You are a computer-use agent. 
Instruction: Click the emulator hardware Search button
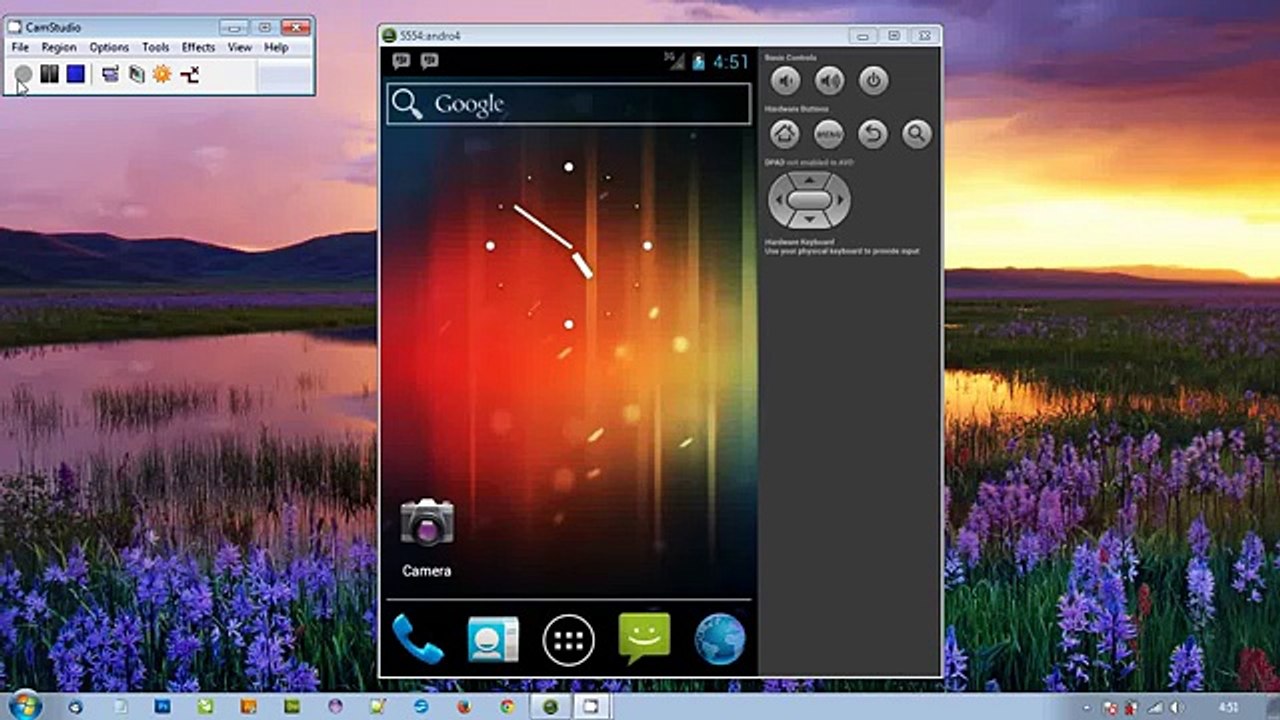[x=916, y=133]
